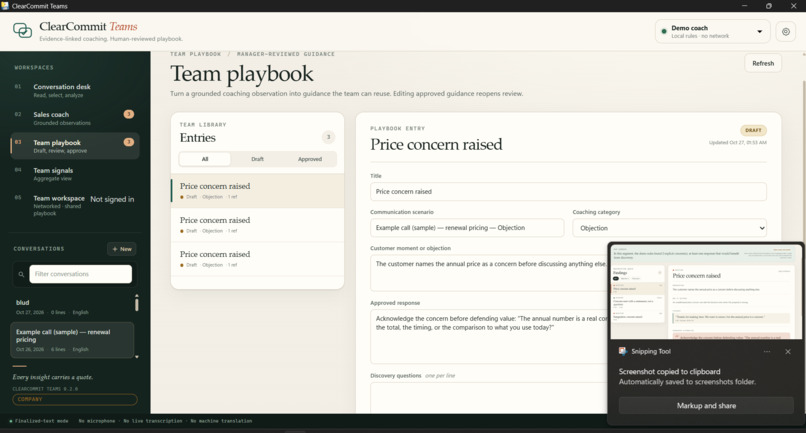Edit the Communication scenario field
Image resolution: width=806 pixels, height=433 pixels.
467,228
